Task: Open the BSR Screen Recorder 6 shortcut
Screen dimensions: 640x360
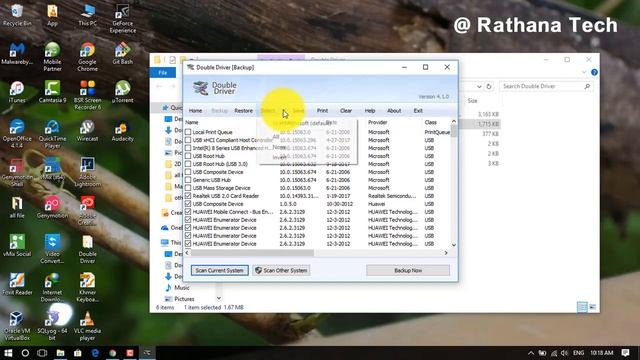Action: click(x=87, y=95)
